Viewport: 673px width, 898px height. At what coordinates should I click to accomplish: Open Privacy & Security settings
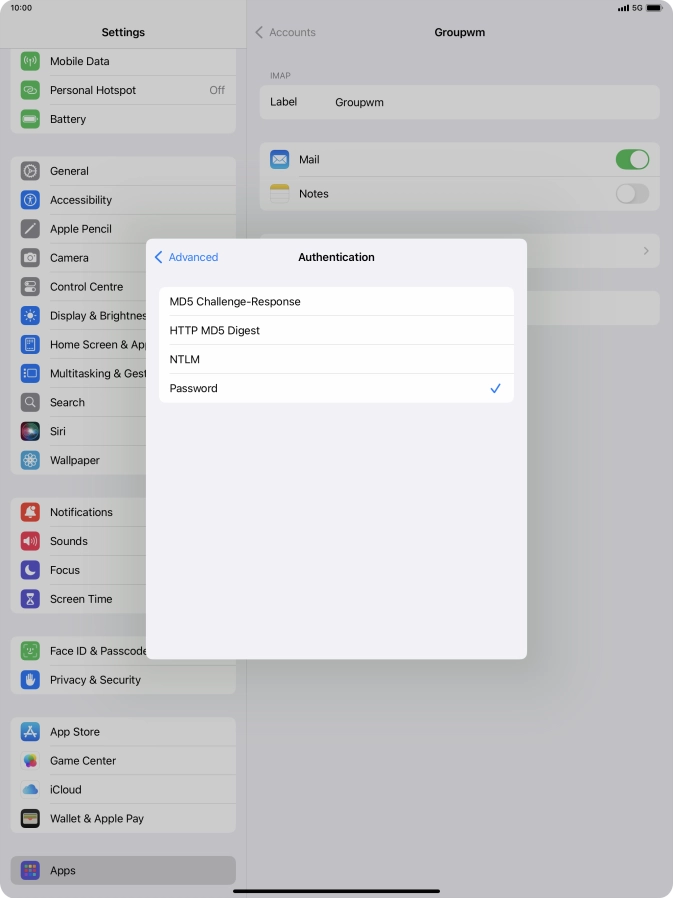pyautogui.click(x=95, y=680)
